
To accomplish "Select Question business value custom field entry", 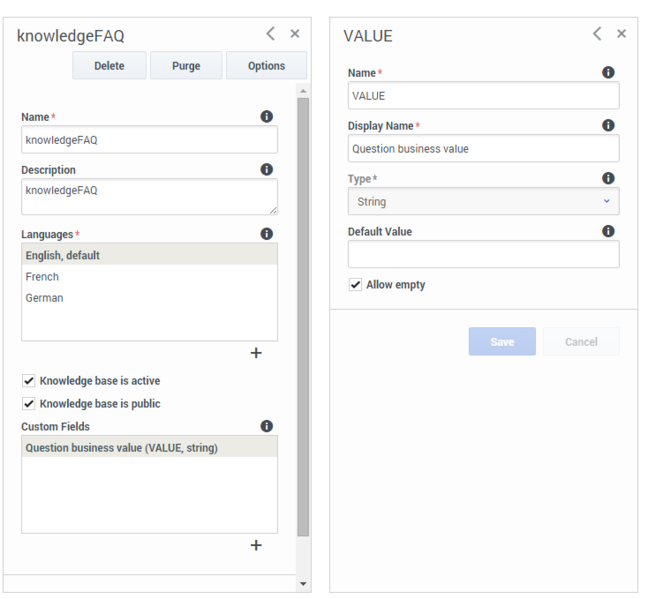I will 121,448.
